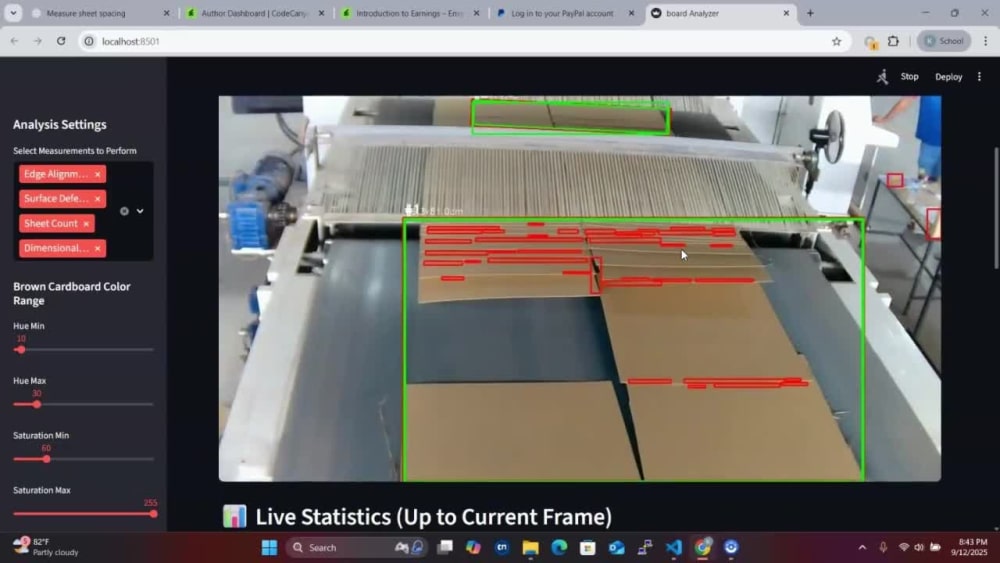Close the PayPal login tab

(631, 13)
